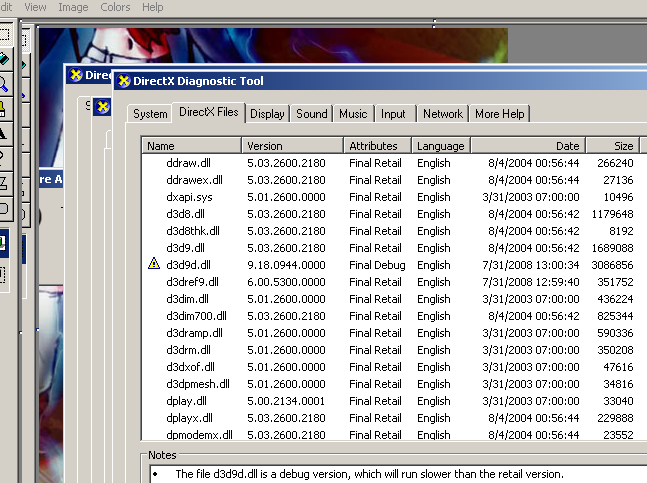Switch to the System tab
The width and height of the screenshot is (647, 483).
pos(150,114)
